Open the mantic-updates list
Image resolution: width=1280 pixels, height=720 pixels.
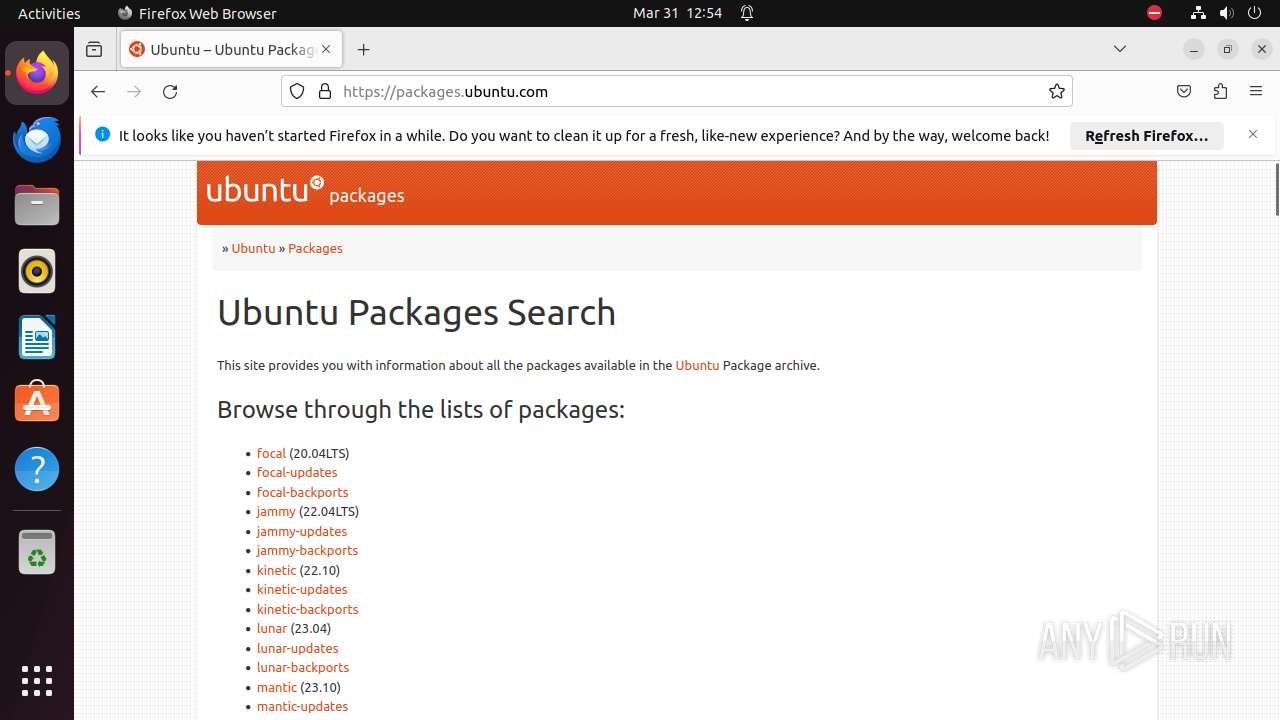[x=302, y=706]
